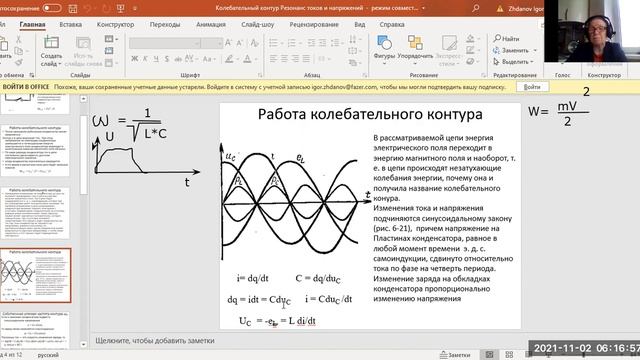Click Найти find button
Screen dimensions: 640x360
pyautogui.click(x=506, y=39)
